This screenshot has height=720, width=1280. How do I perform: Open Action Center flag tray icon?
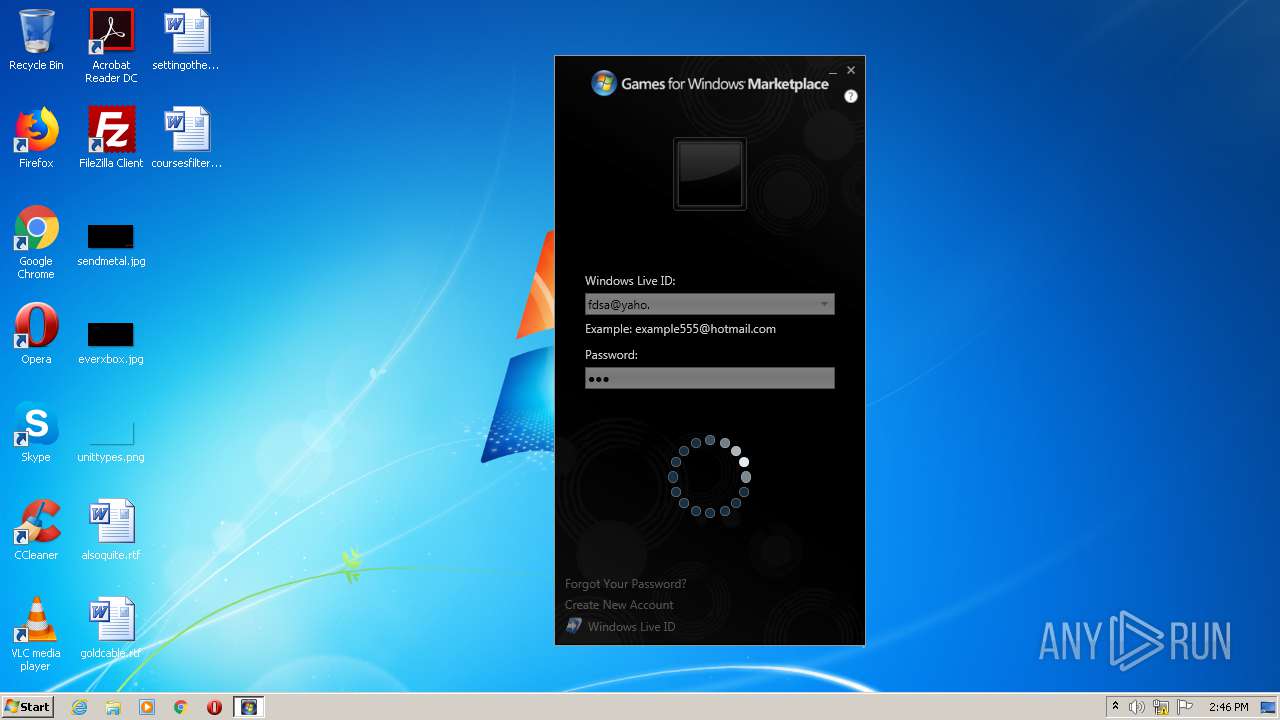point(1185,707)
